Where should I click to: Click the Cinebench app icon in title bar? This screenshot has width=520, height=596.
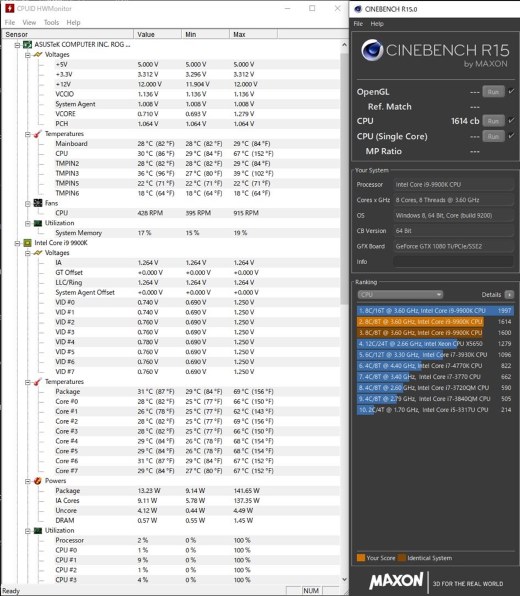pyautogui.click(x=358, y=9)
